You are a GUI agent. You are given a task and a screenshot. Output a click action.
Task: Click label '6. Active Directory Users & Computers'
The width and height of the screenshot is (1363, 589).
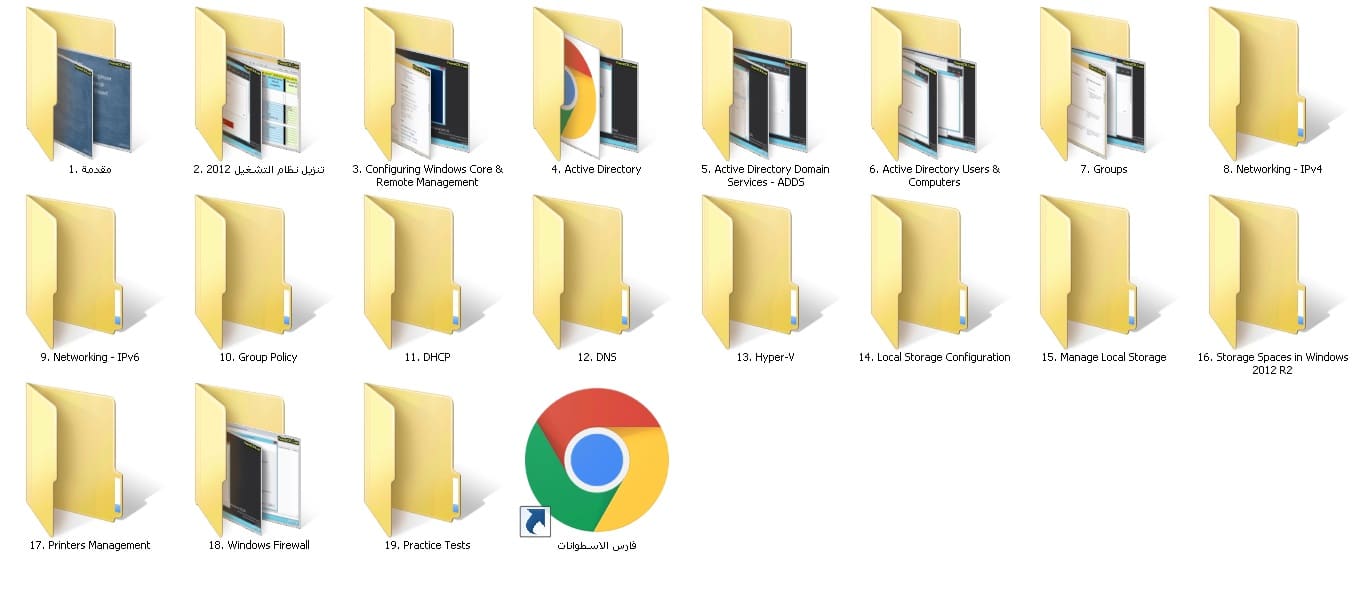tap(935, 176)
